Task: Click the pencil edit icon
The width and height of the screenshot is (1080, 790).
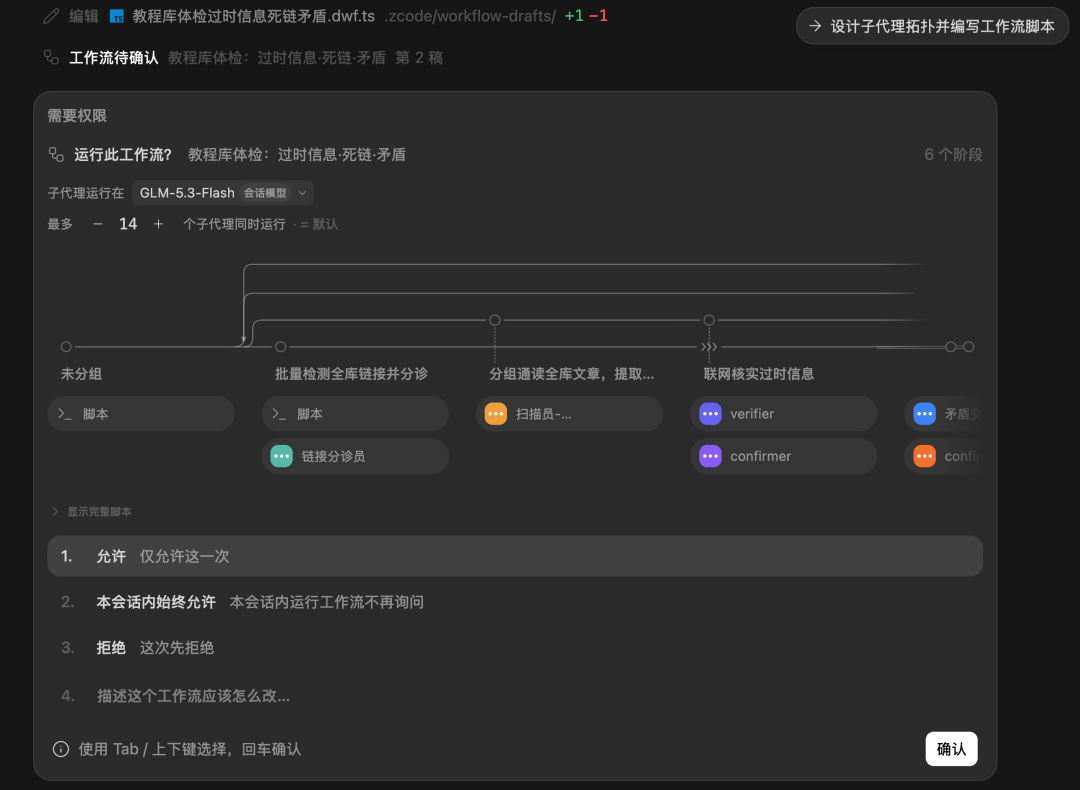Action: point(51,16)
